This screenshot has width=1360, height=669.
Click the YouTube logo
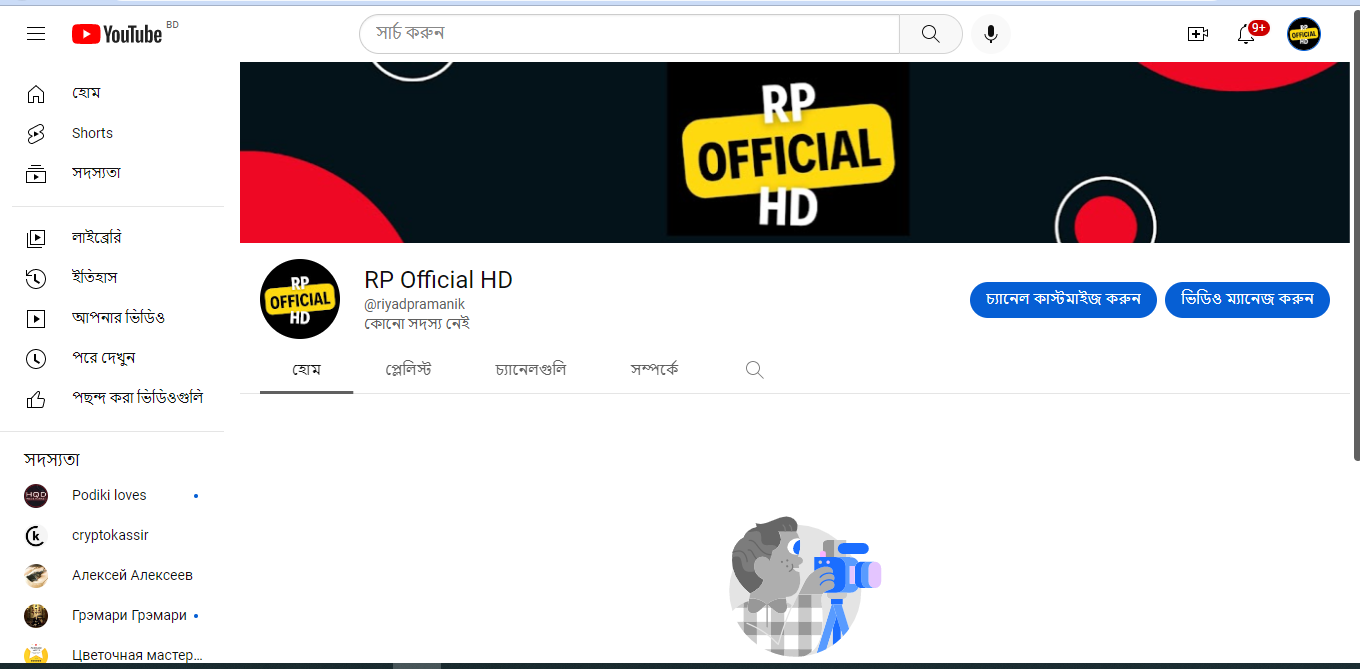(117, 34)
